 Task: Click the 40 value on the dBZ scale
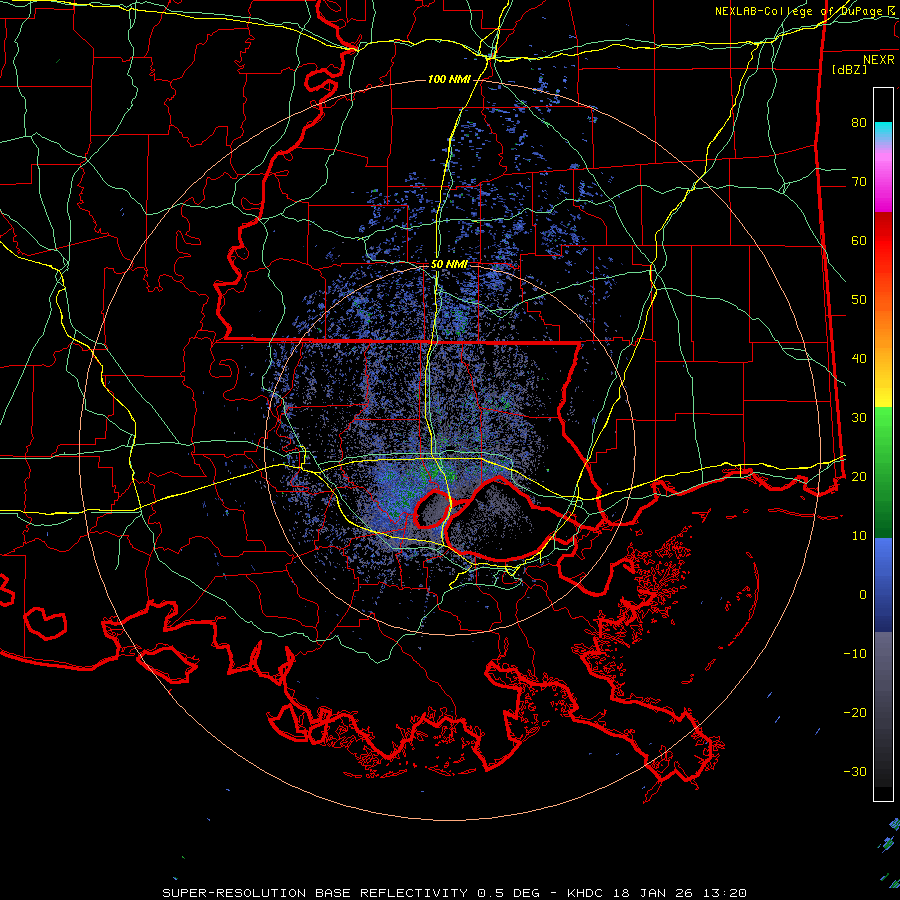pos(859,359)
